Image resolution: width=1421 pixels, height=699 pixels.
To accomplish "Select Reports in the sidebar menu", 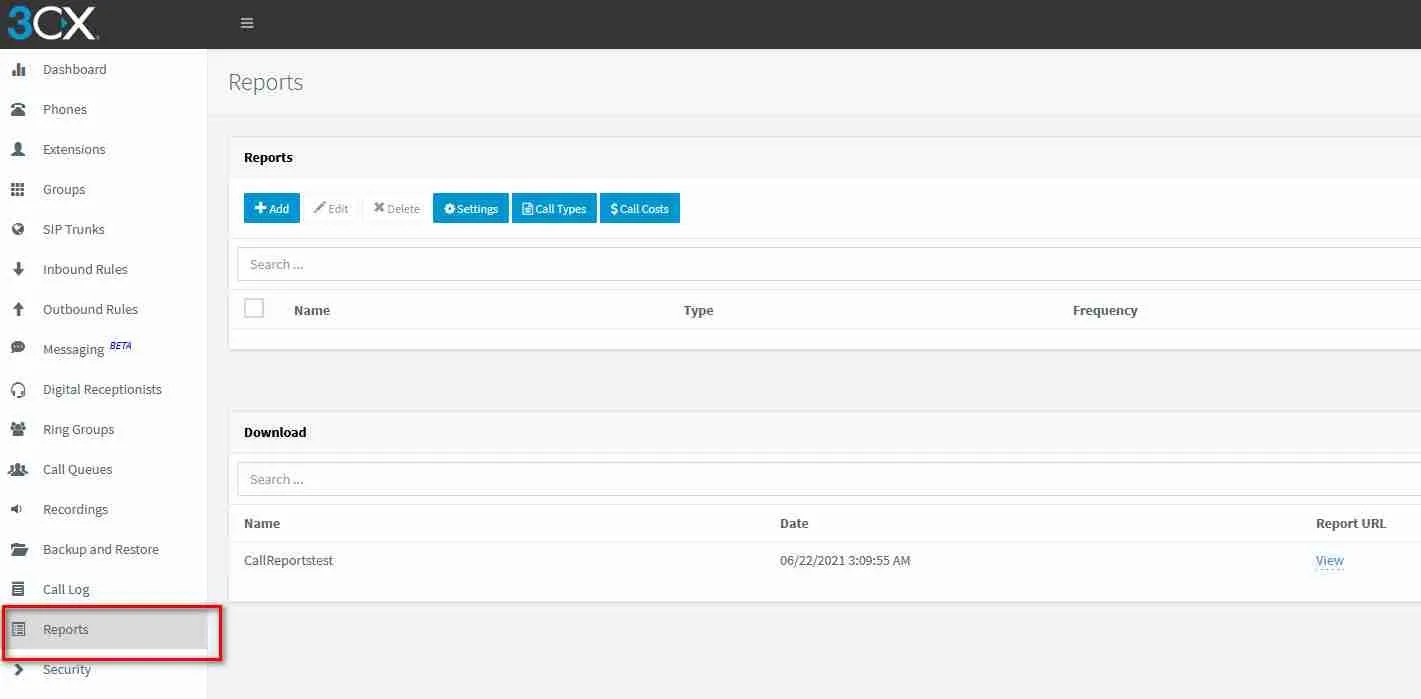I will 66,629.
